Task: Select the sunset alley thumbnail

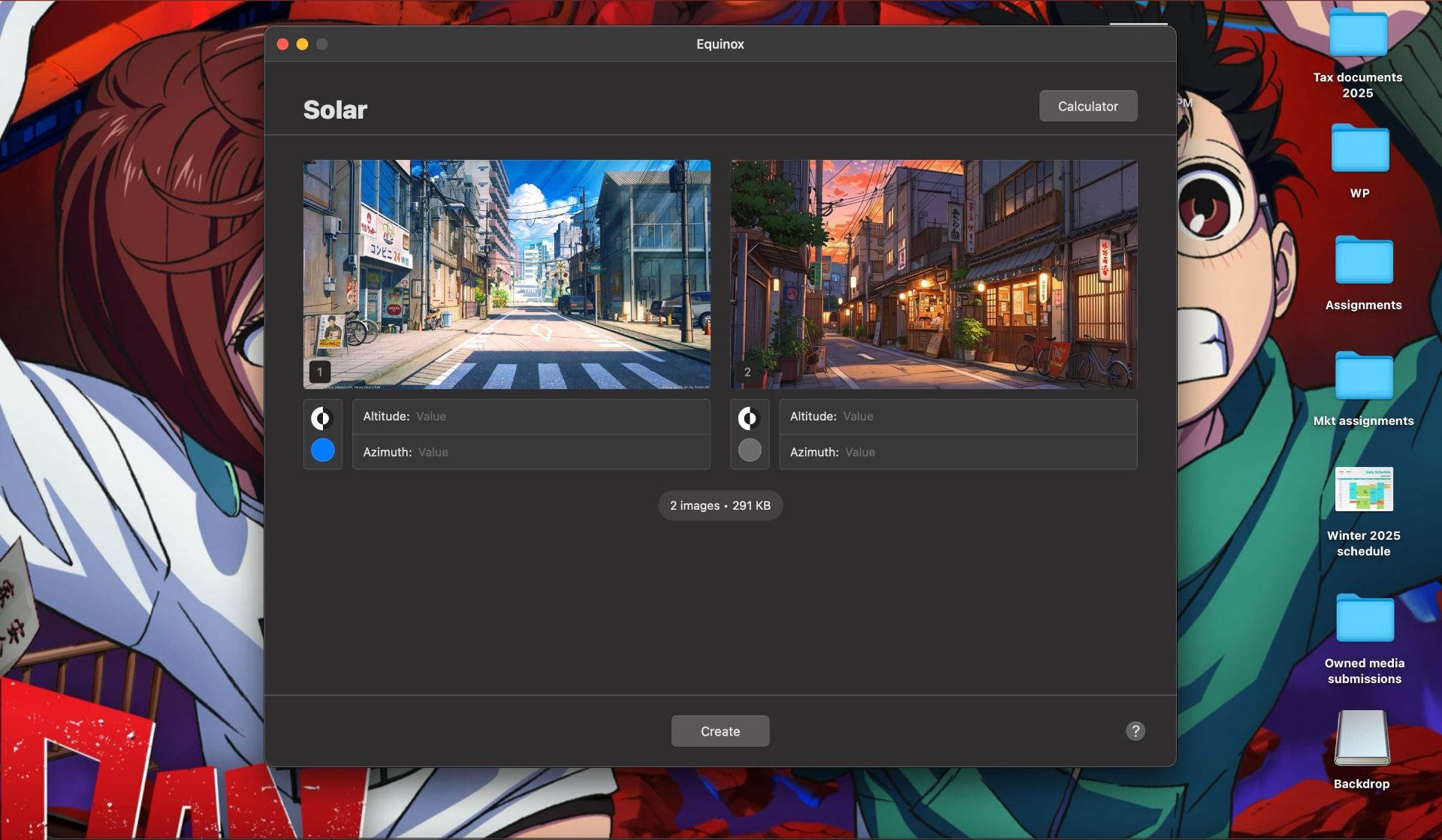Action: pyautogui.click(x=933, y=274)
